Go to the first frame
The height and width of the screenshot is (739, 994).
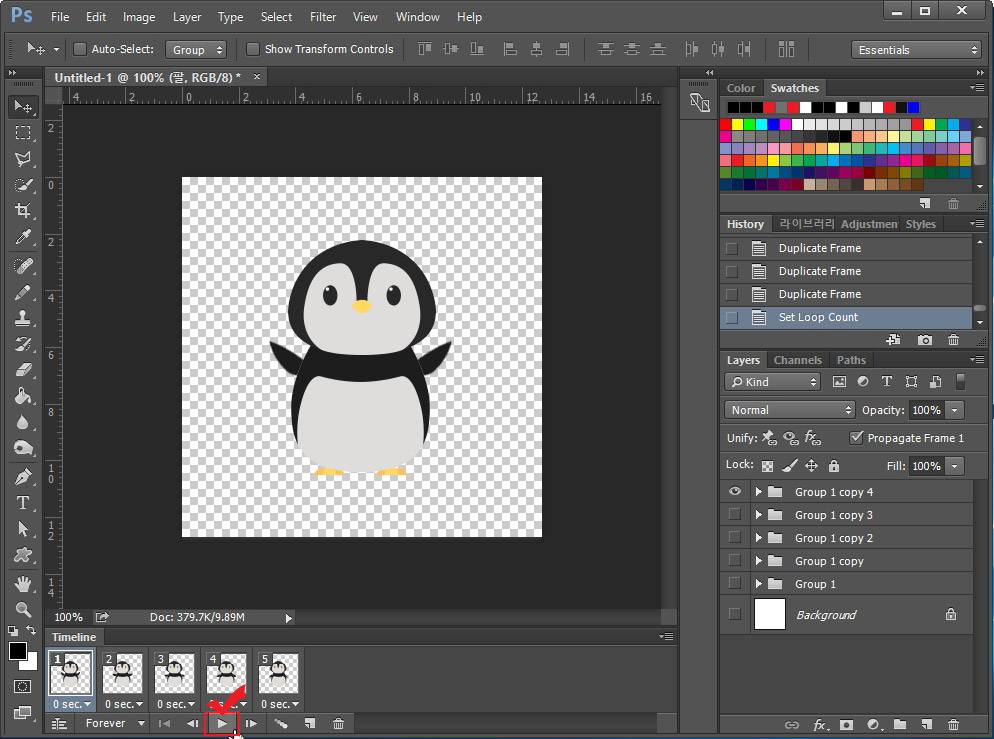[x=164, y=723]
